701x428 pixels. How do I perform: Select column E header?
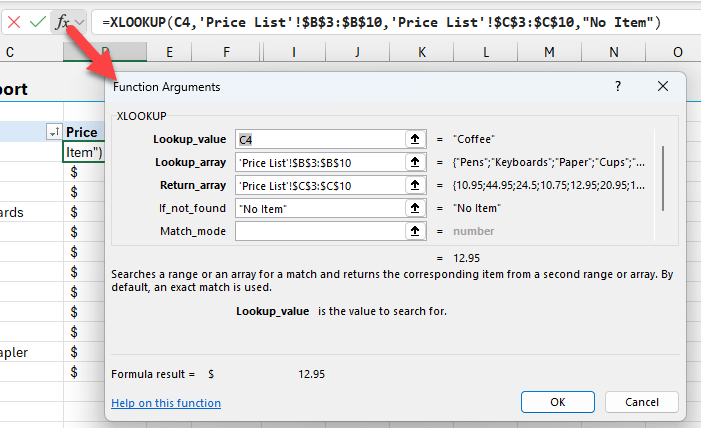click(169, 52)
